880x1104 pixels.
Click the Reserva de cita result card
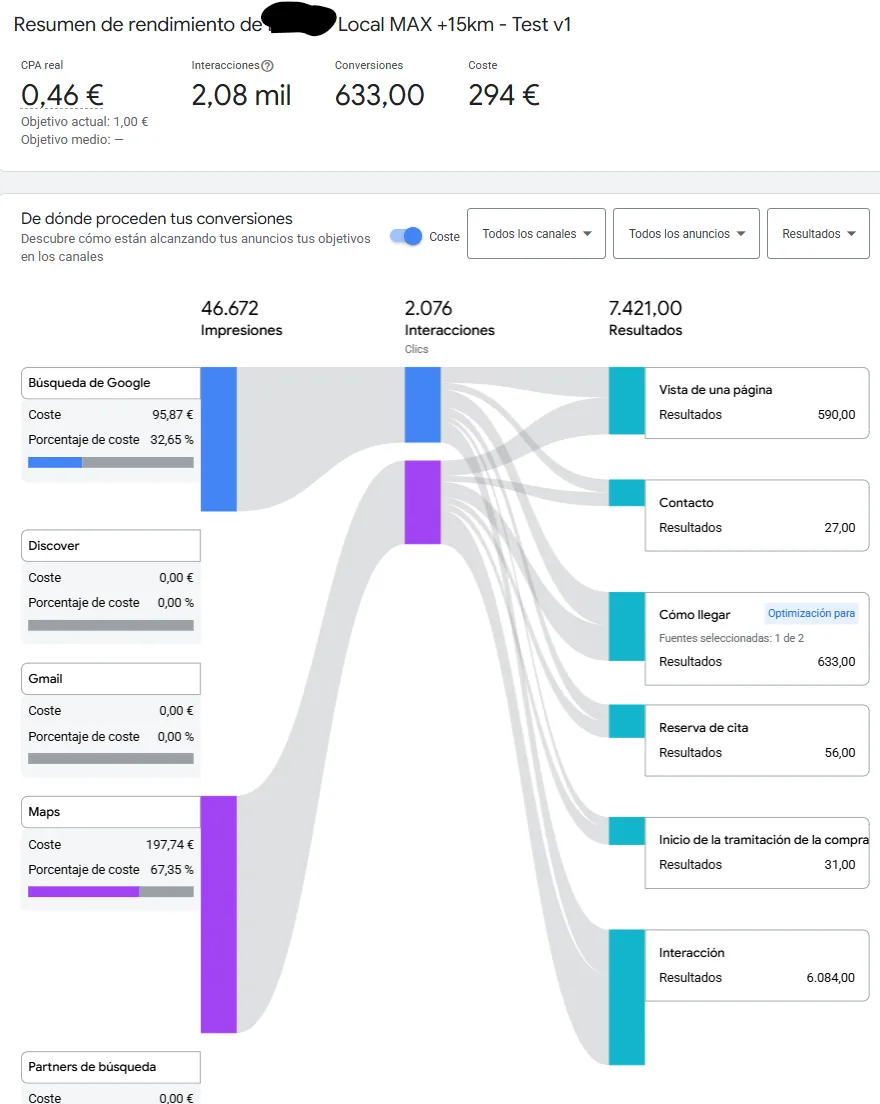(757, 741)
